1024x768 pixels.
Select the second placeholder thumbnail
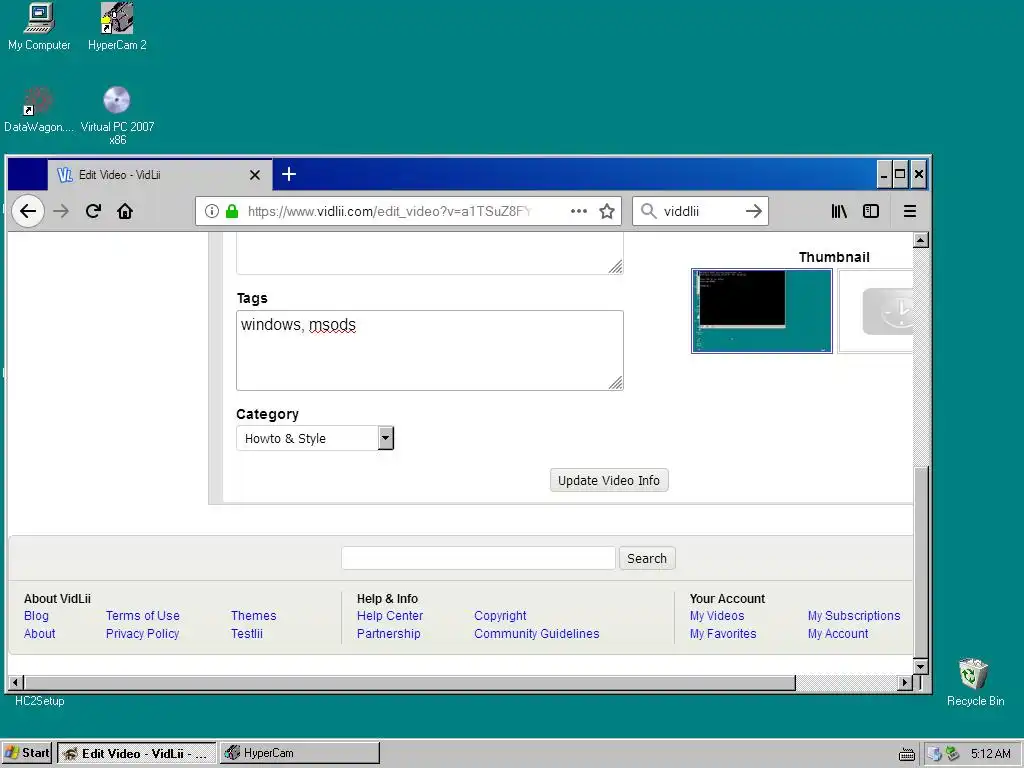click(875, 311)
